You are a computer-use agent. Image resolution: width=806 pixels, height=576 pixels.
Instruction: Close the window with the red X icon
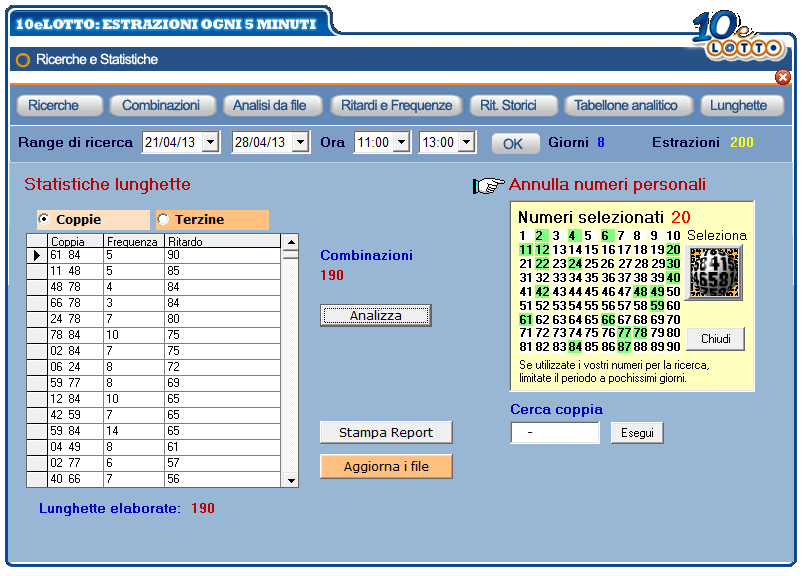pyautogui.click(x=782, y=77)
